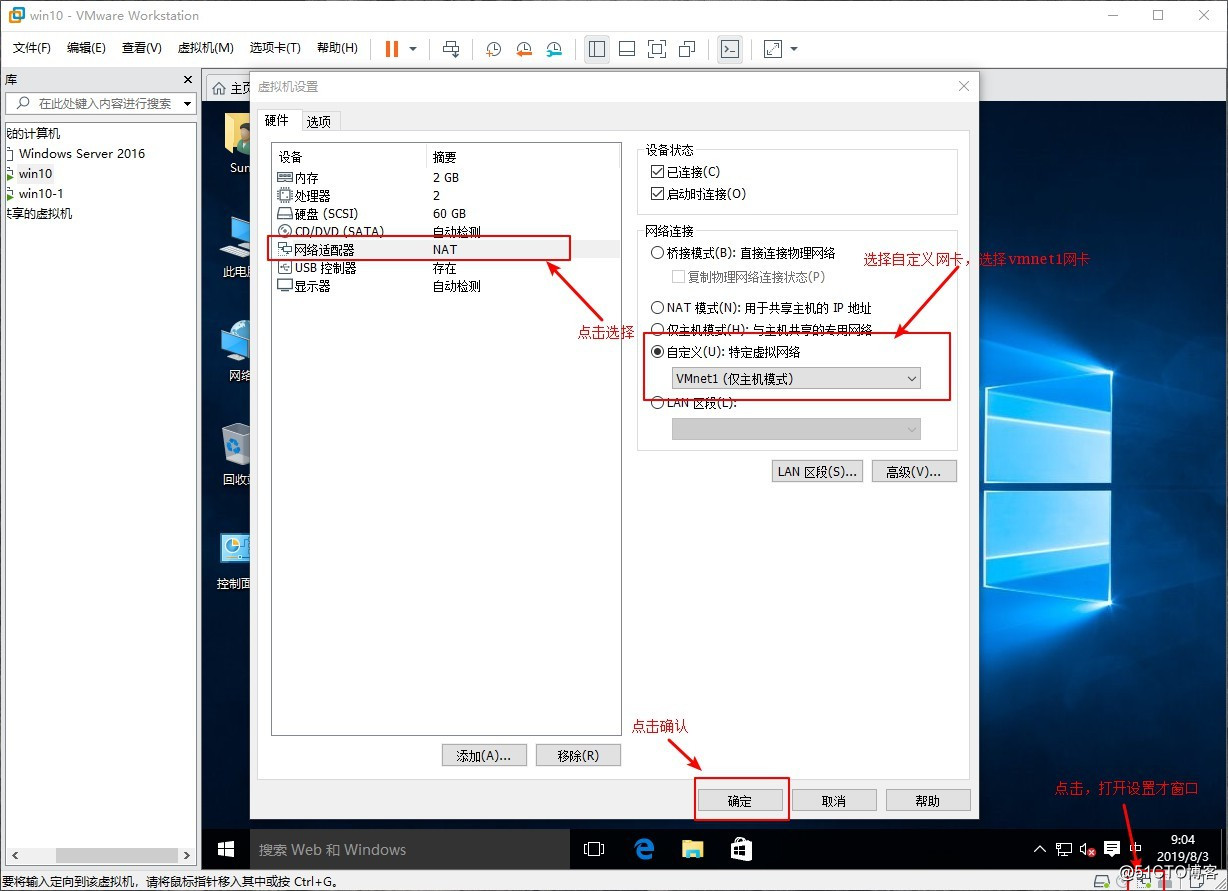
Task: Select 仅主机模式(H) radio button
Action: (x=657, y=329)
